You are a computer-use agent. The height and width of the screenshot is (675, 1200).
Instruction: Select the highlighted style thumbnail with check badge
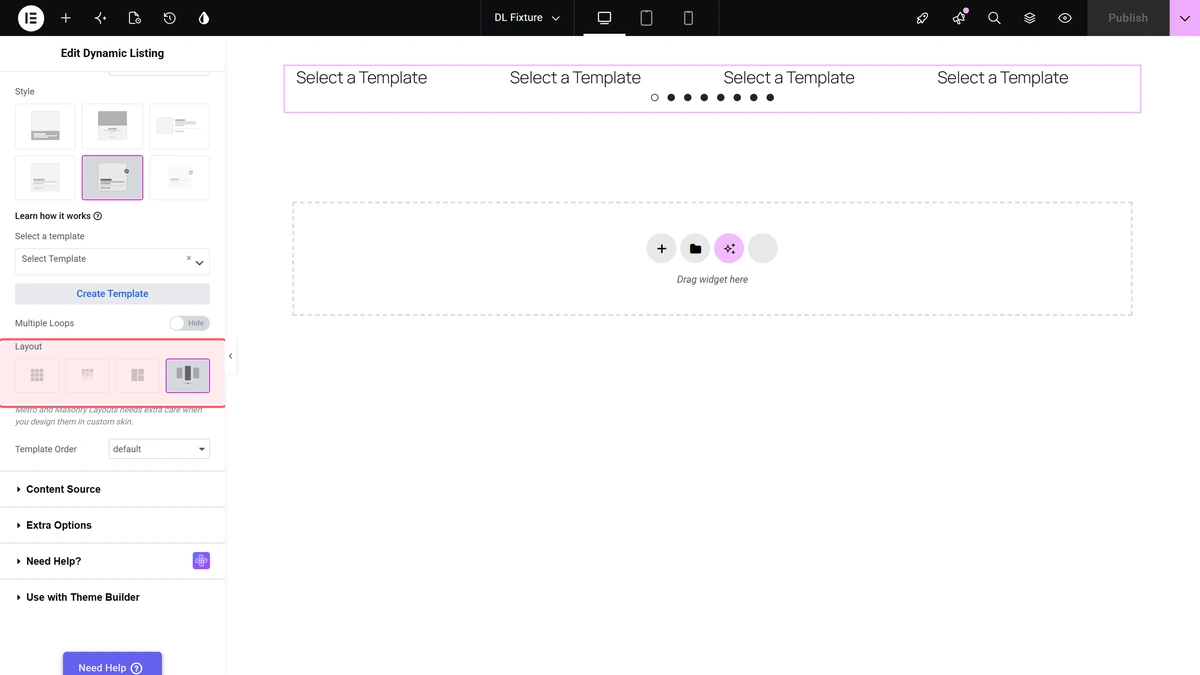112,178
